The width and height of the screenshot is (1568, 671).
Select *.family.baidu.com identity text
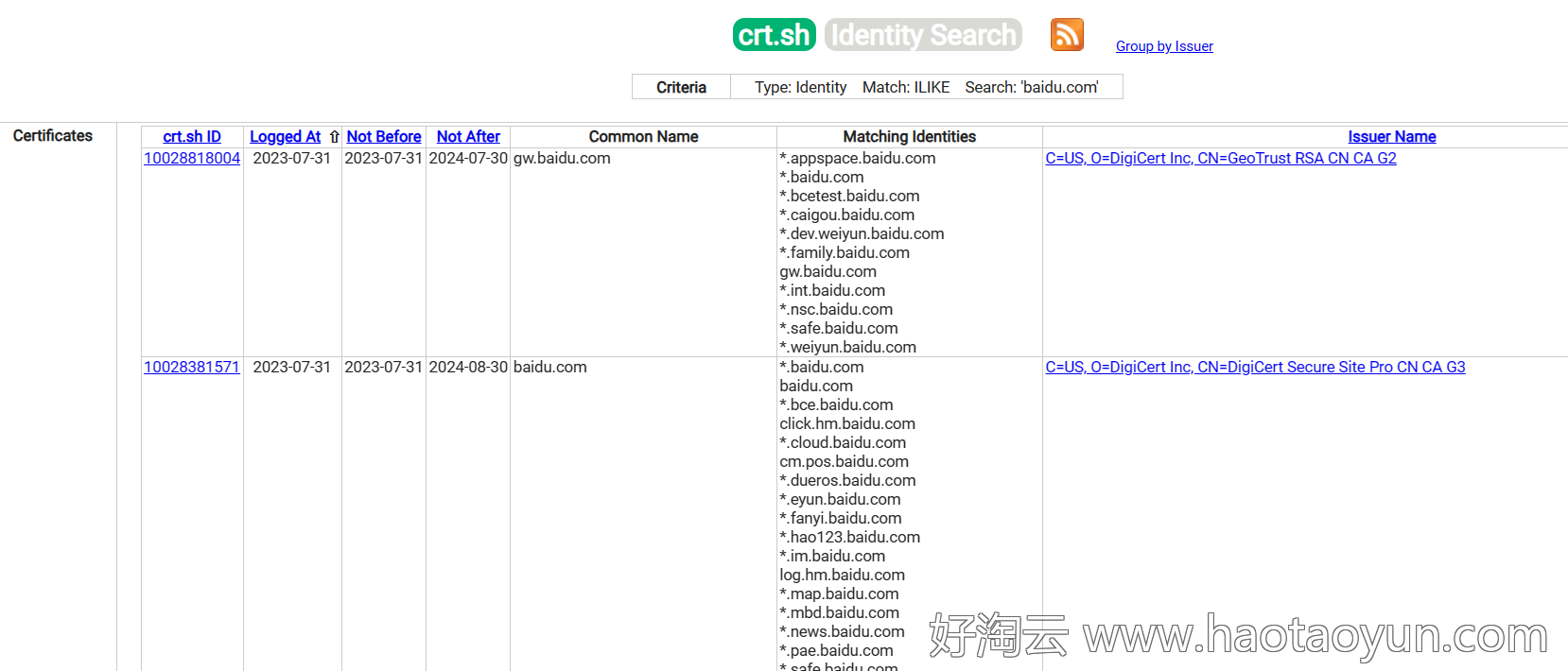point(845,252)
